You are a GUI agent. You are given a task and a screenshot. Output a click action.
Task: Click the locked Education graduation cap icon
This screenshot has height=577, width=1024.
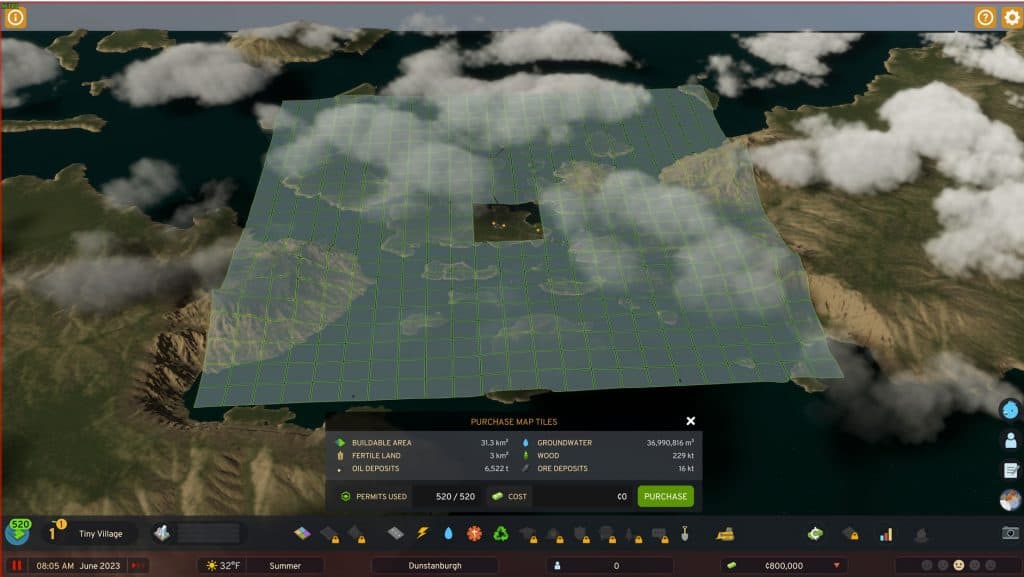tap(529, 534)
